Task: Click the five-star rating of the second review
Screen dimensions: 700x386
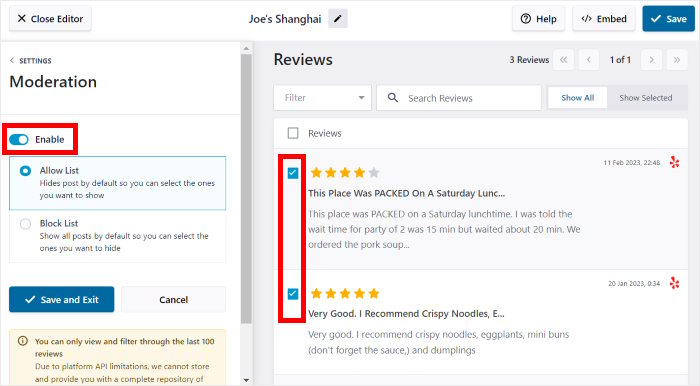Action: click(x=345, y=294)
